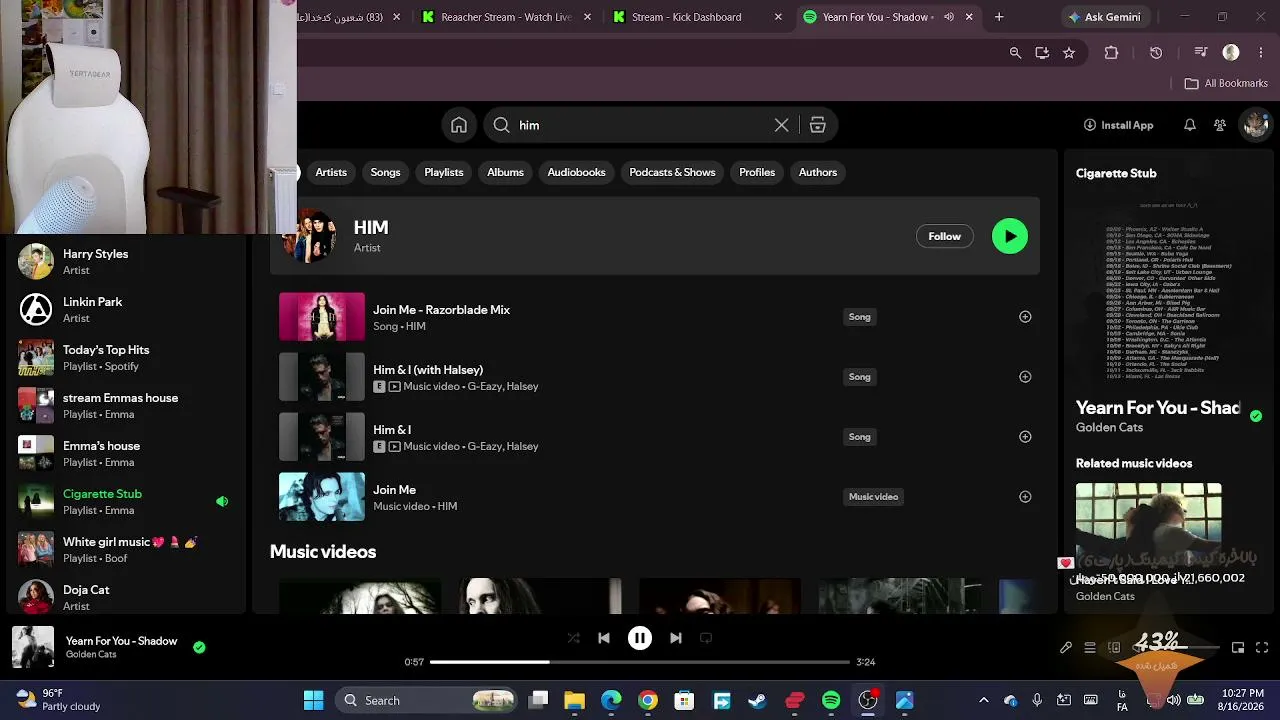Open Steam from the taskbar
This screenshot has width=1280, height=720.
[757, 700]
